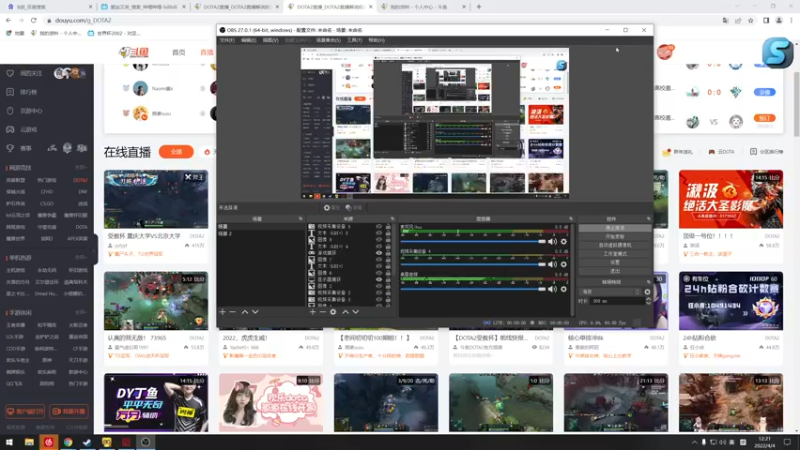Add a new scene with plus icon
The height and width of the screenshot is (450, 800).
[222, 312]
